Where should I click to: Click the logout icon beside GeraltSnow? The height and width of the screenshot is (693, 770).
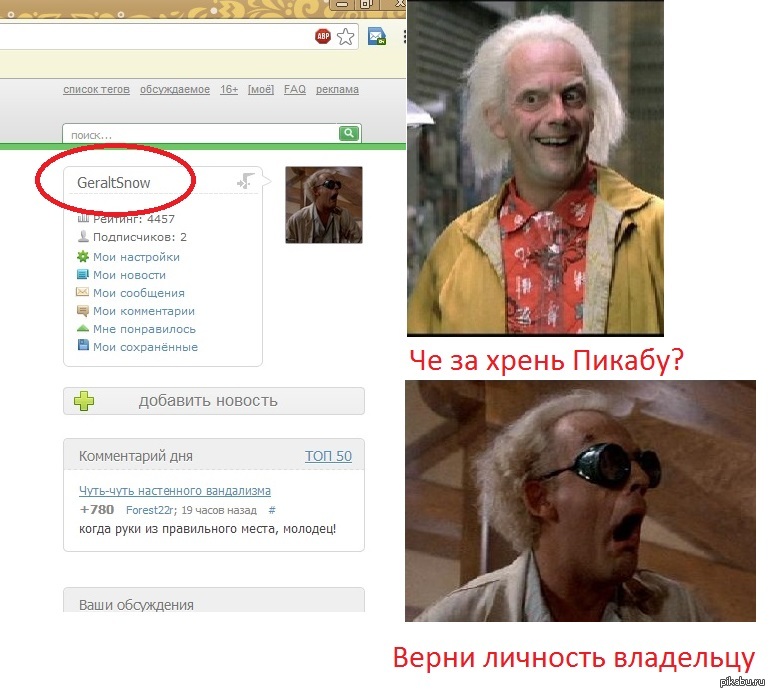246,181
